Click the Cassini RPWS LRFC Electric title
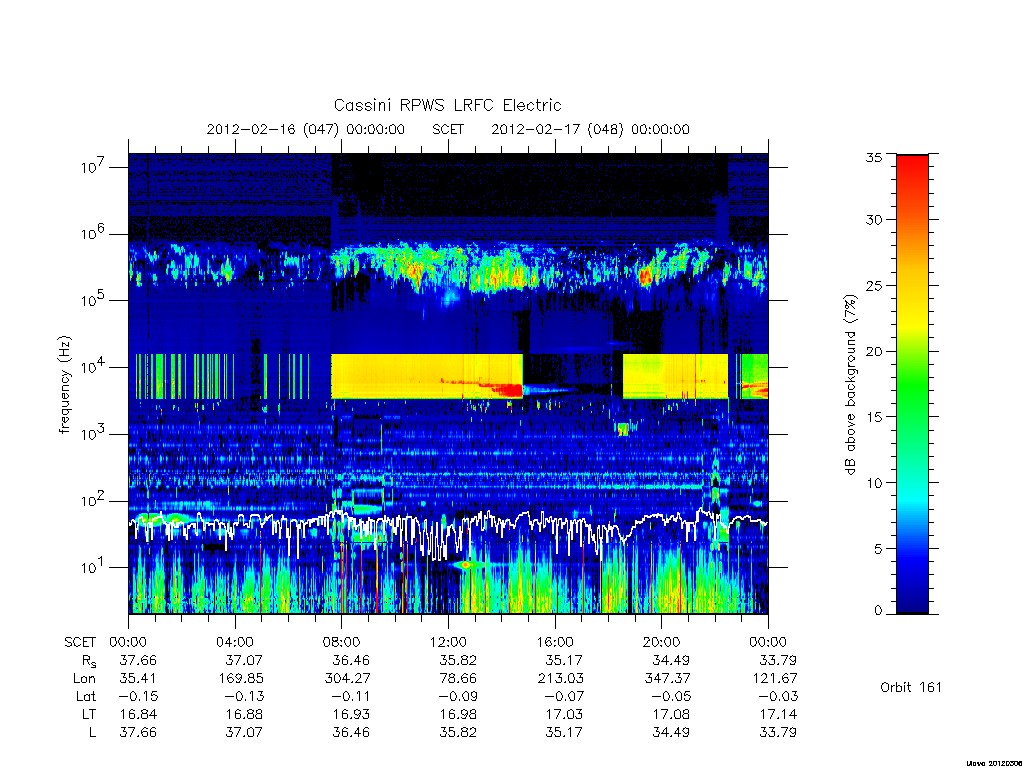 tap(447, 106)
